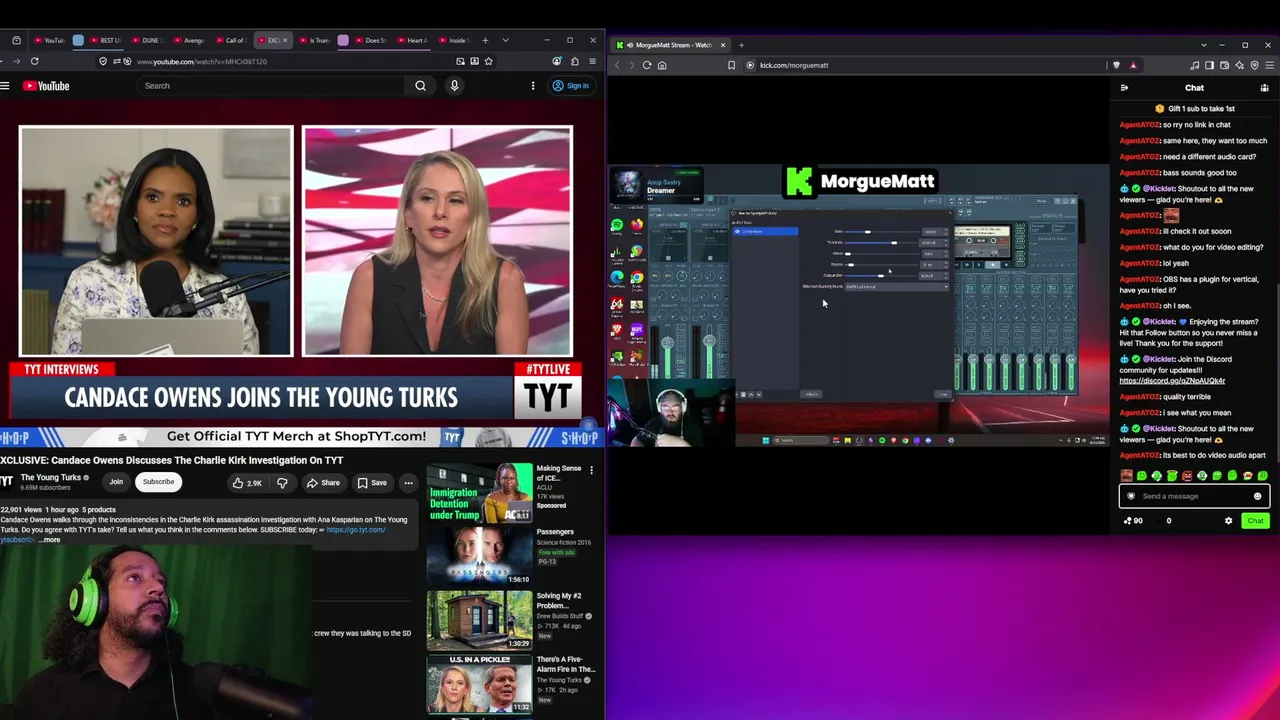Like the video with 2.9K likes
Image resolution: width=1280 pixels, height=720 pixels.
(x=247, y=483)
